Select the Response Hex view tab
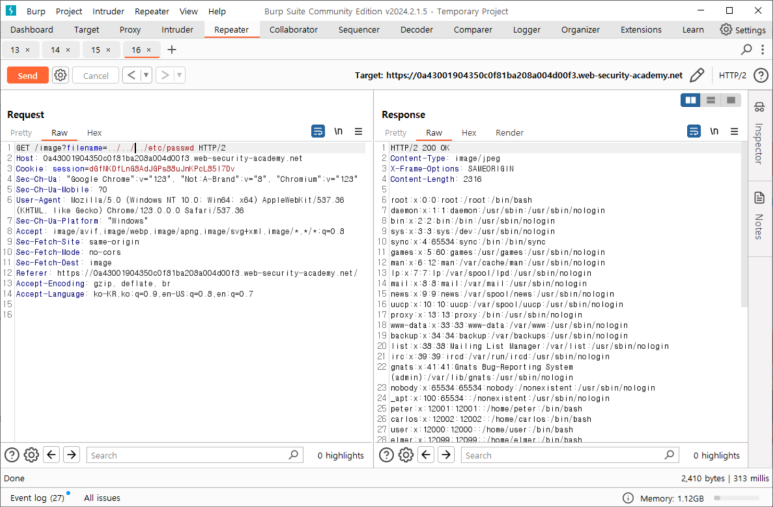The image size is (773, 507). click(469, 133)
